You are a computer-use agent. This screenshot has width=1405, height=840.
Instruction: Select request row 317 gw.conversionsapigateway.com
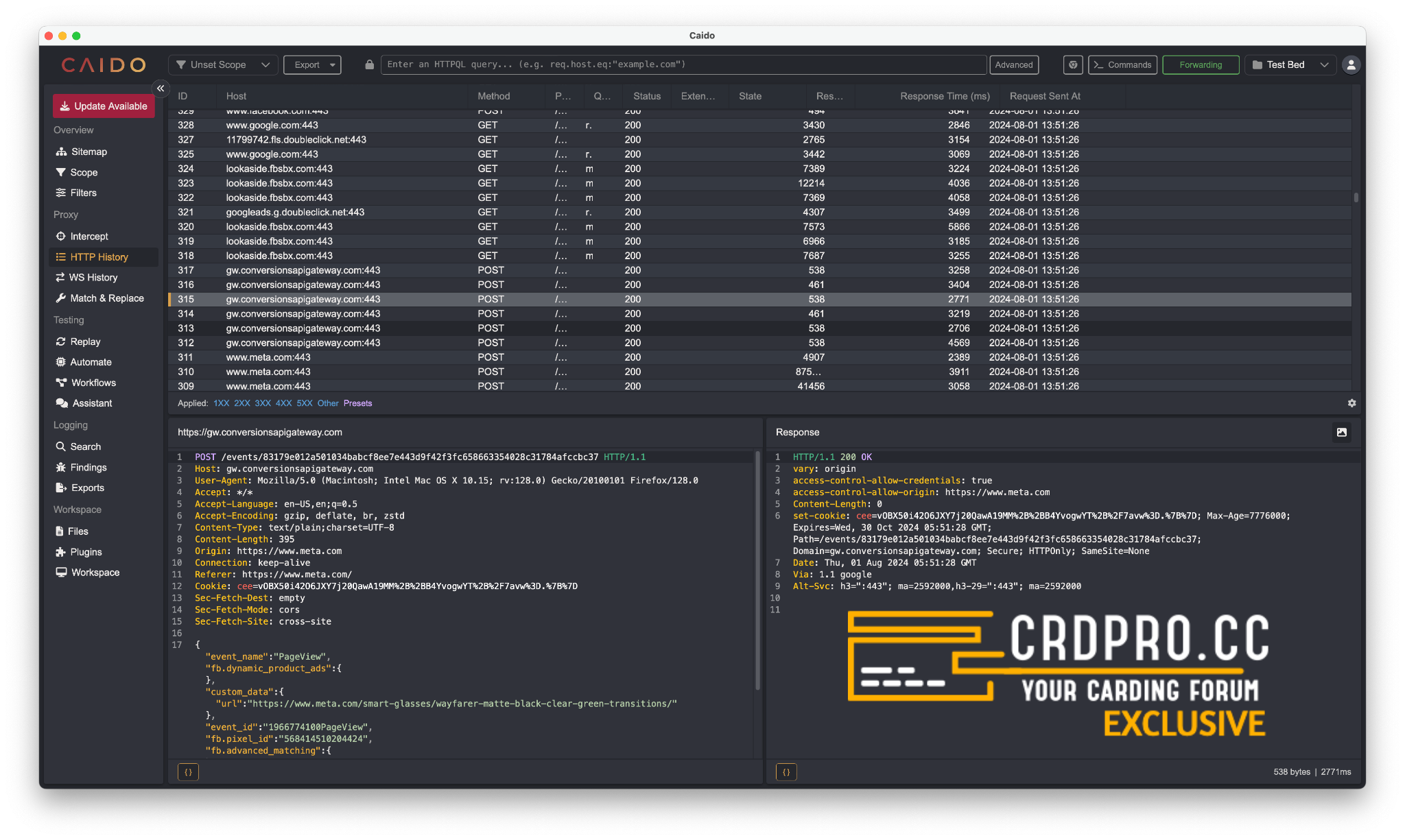759,270
